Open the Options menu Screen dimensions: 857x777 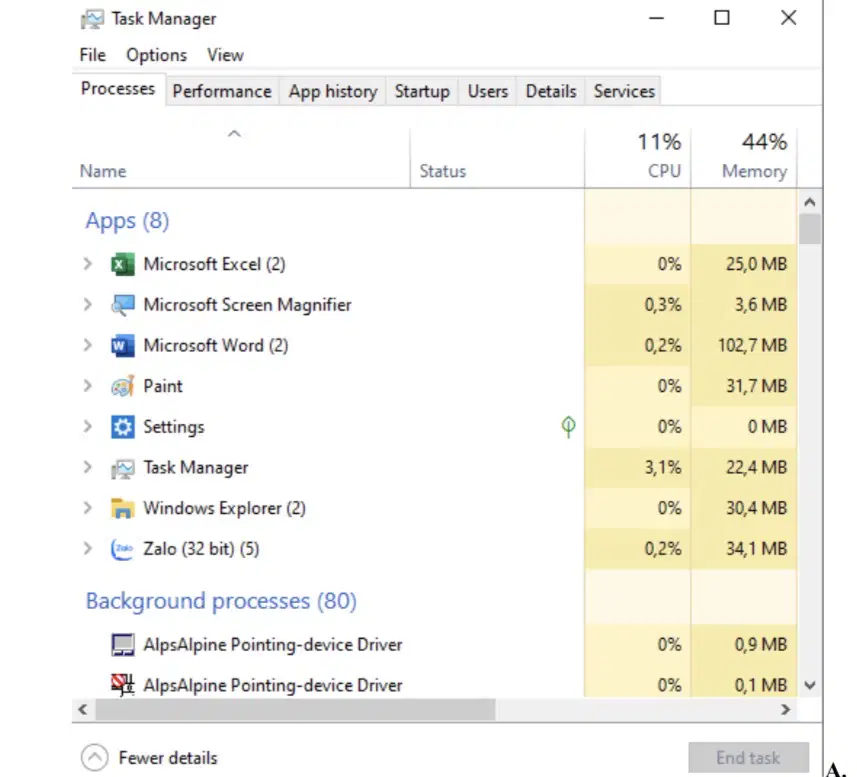point(156,55)
